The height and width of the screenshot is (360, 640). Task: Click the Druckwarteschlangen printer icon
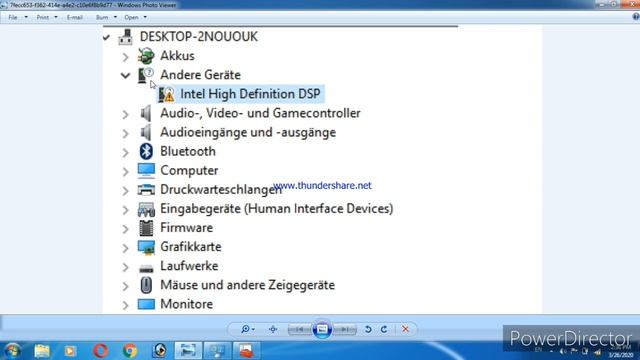click(x=146, y=189)
